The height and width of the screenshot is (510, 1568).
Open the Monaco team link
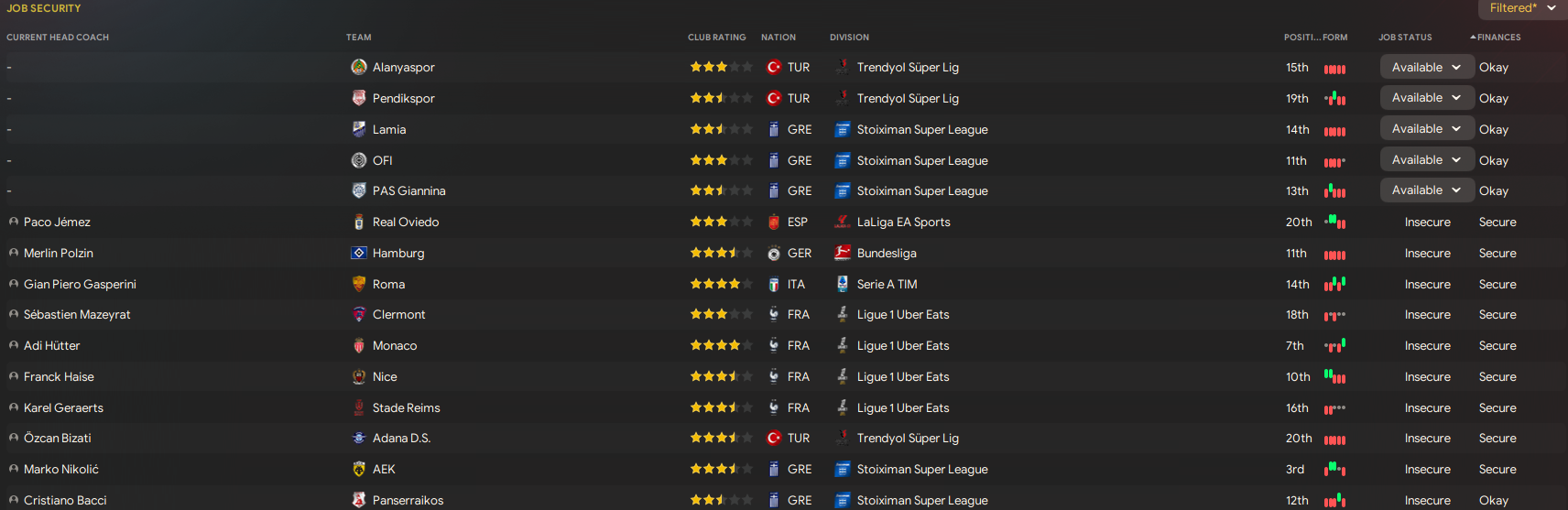[395, 345]
